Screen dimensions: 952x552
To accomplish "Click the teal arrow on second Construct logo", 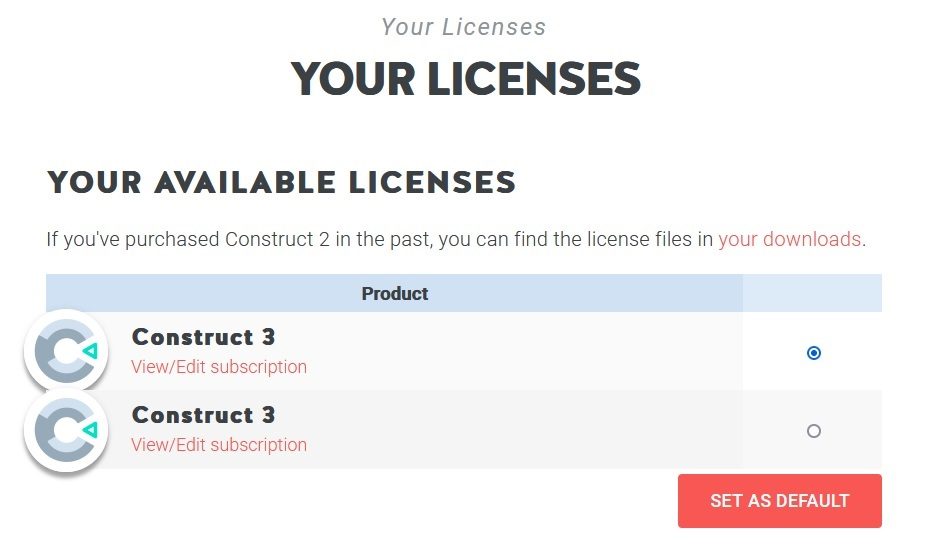I will 90,430.
